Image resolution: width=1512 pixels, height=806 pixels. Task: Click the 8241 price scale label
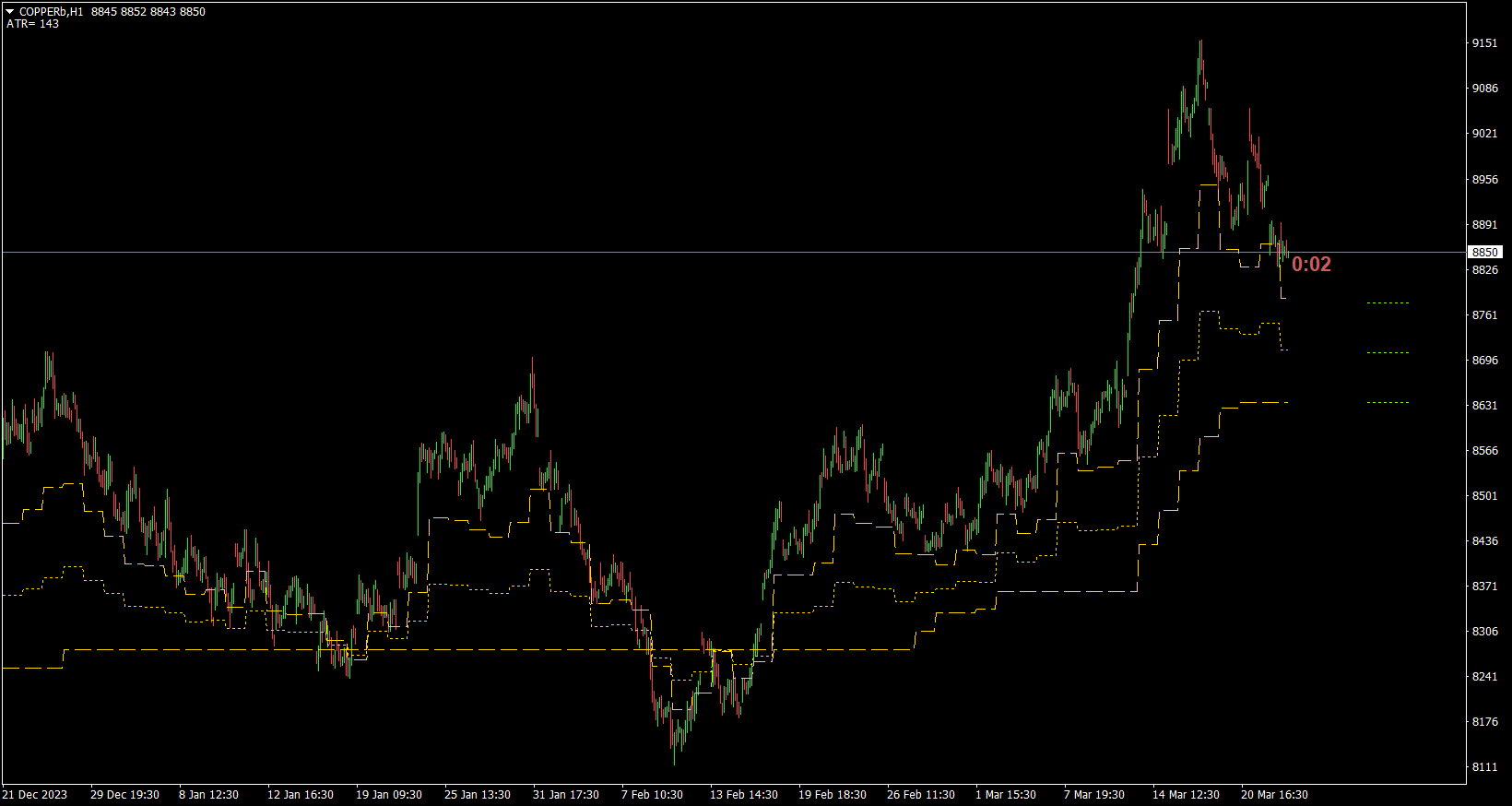(x=1484, y=677)
